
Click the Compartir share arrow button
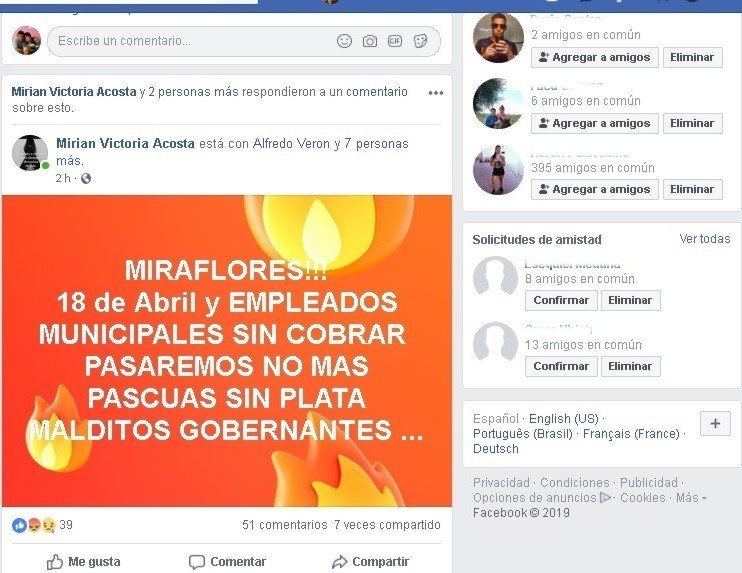click(x=370, y=562)
